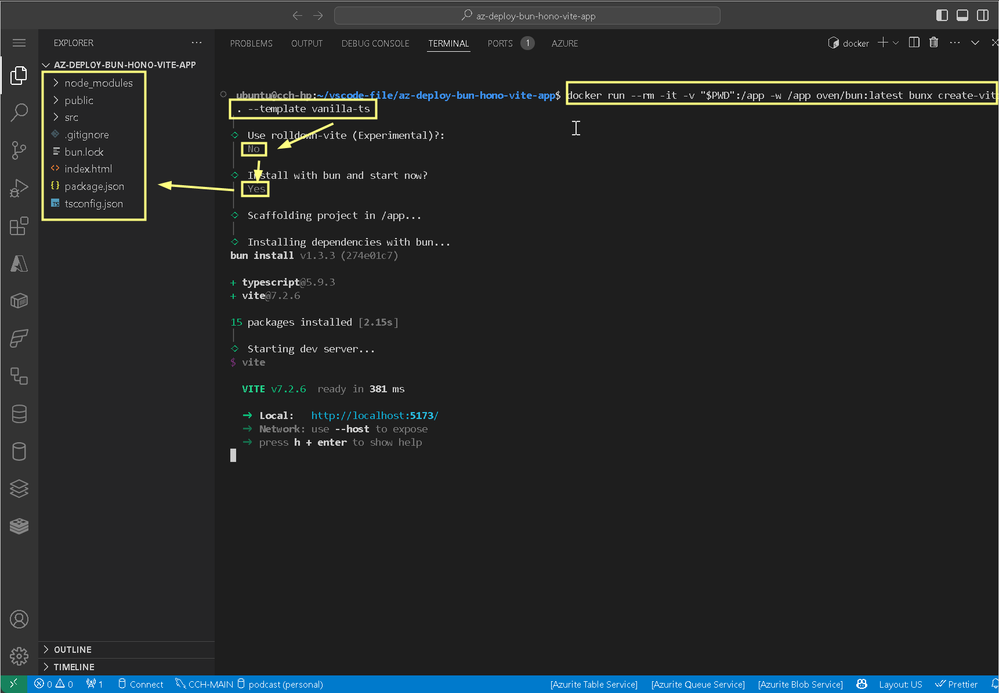Open the Source Control view

pos(19,151)
